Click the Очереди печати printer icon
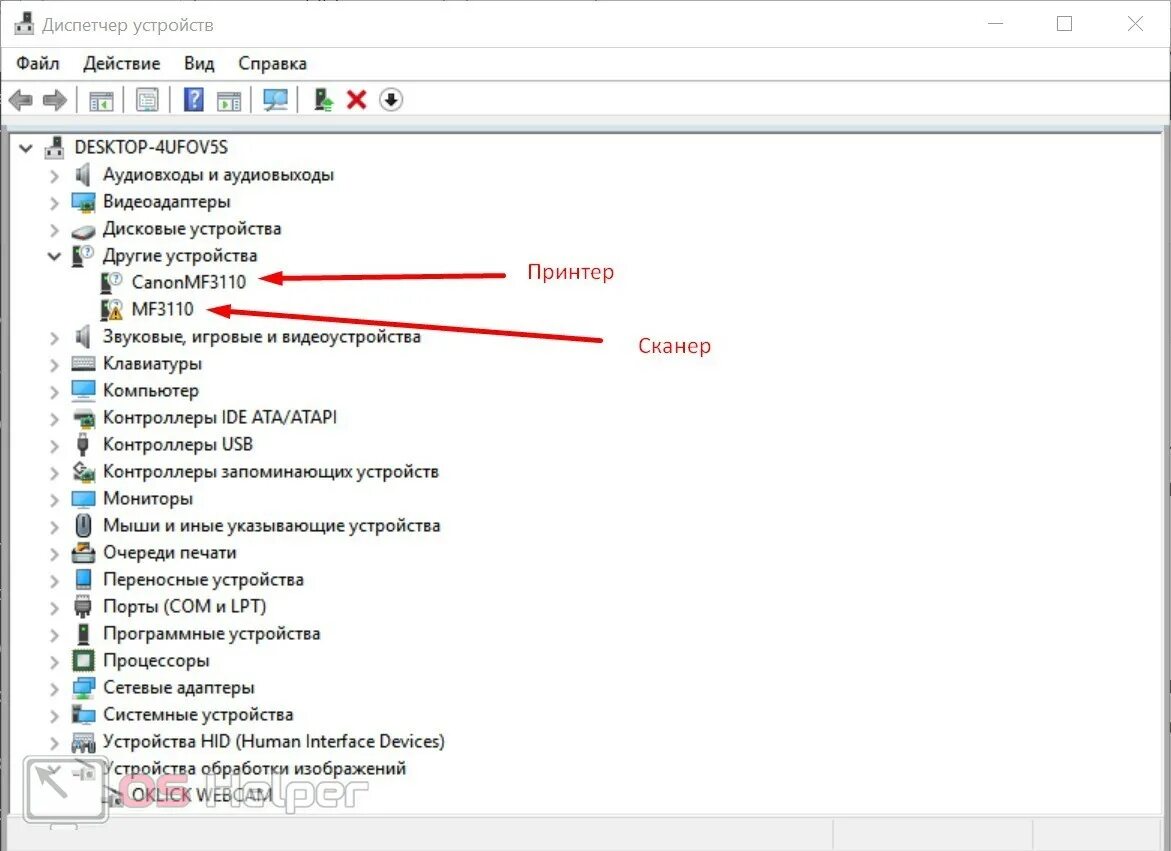 (83, 552)
